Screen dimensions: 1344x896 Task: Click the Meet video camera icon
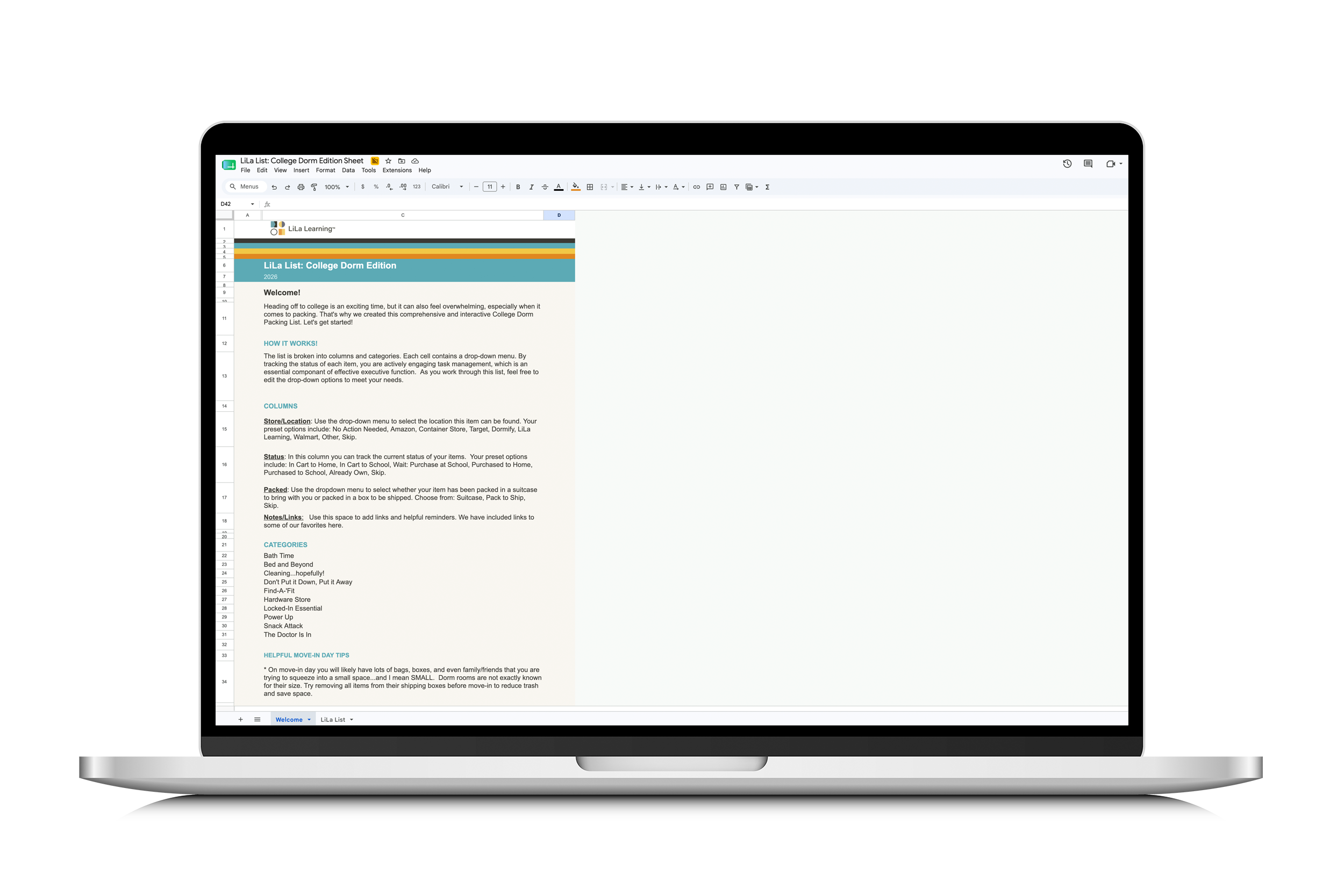(x=1110, y=164)
